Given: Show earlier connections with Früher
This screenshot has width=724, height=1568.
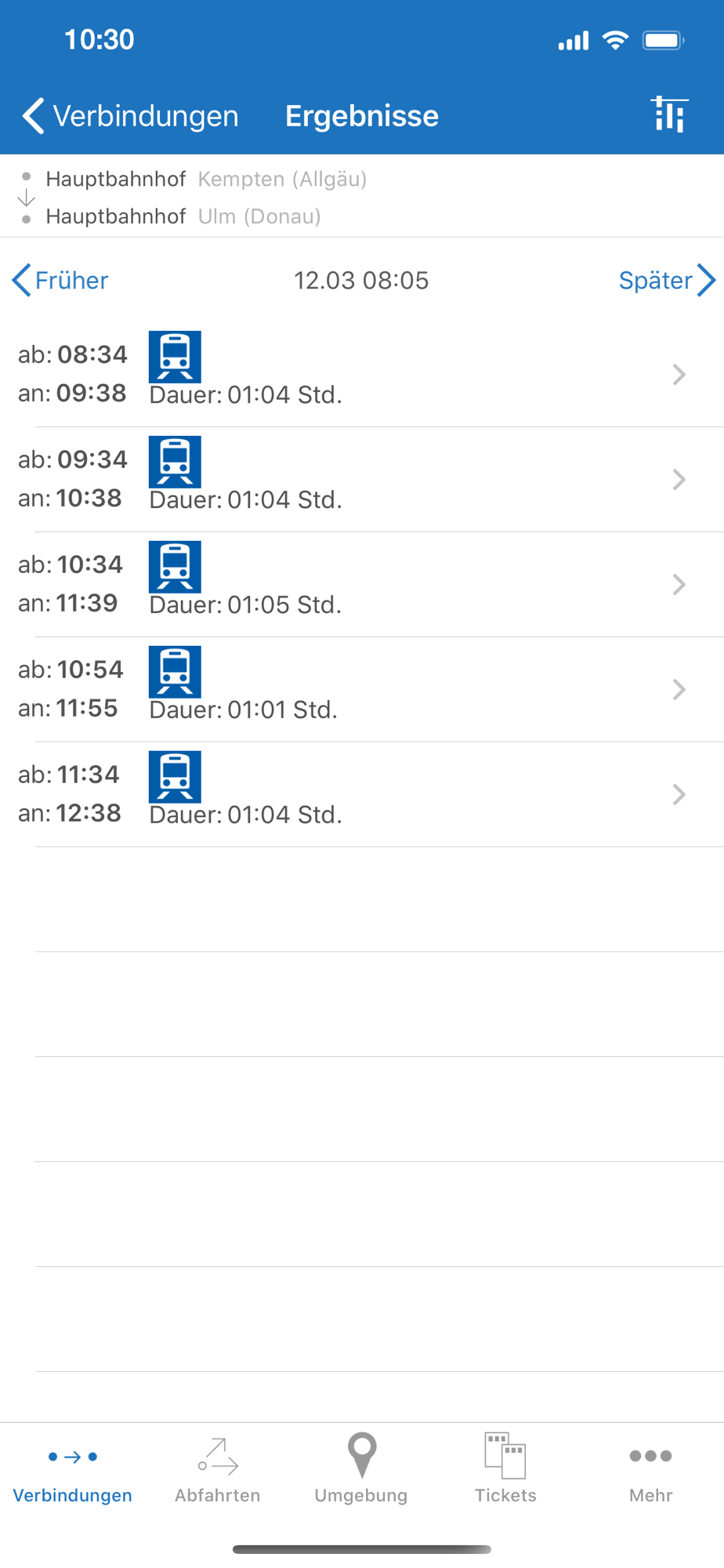Looking at the screenshot, I should [61, 280].
